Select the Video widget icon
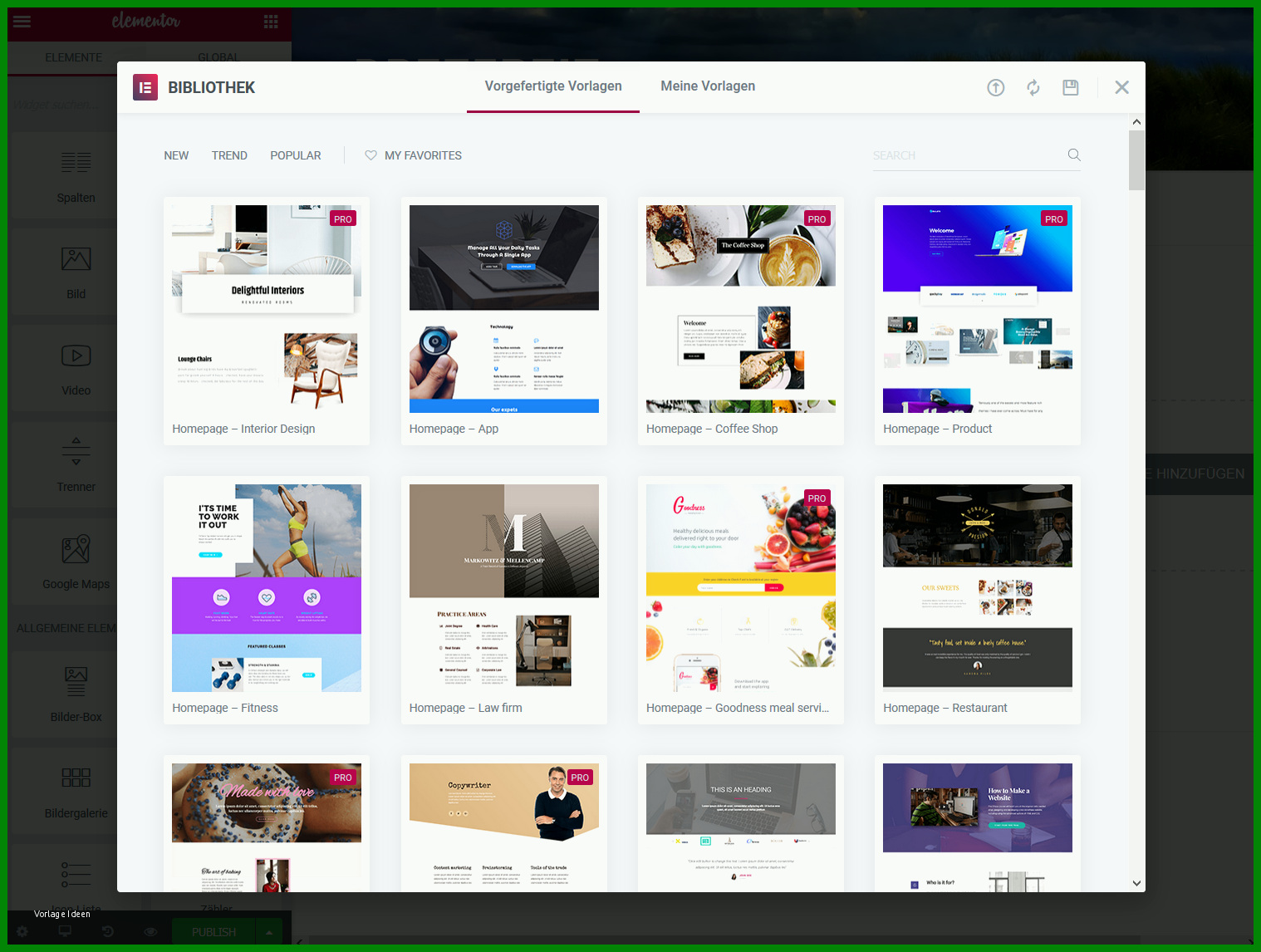The width and height of the screenshot is (1261, 952). tap(76, 356)
